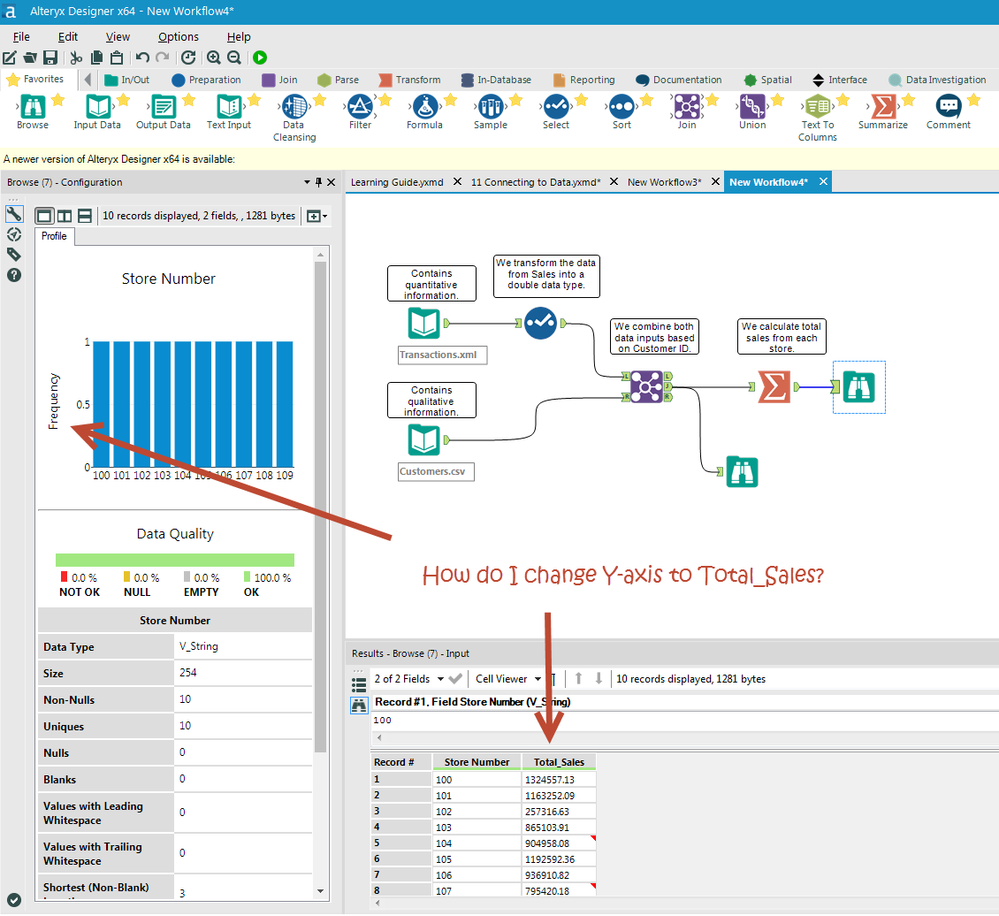Click the Zoom Out toolbar icon

pyautogui.click(x=234, y=57)
